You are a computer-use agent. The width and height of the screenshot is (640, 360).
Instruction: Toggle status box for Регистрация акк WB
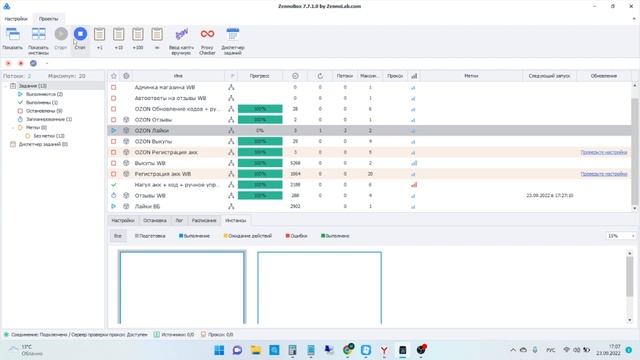pyautogui.click(x=113, y=174)
